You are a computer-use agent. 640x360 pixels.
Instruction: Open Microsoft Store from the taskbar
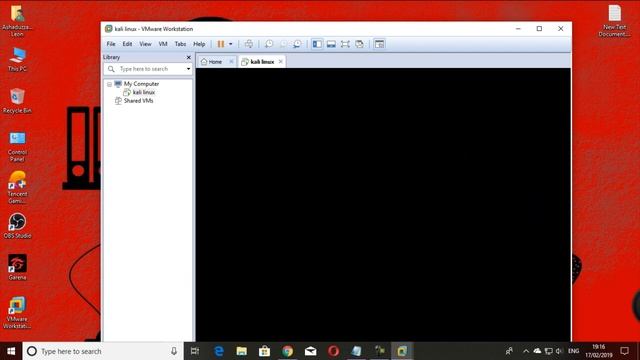pyautogui.click(x=264, y=351)
